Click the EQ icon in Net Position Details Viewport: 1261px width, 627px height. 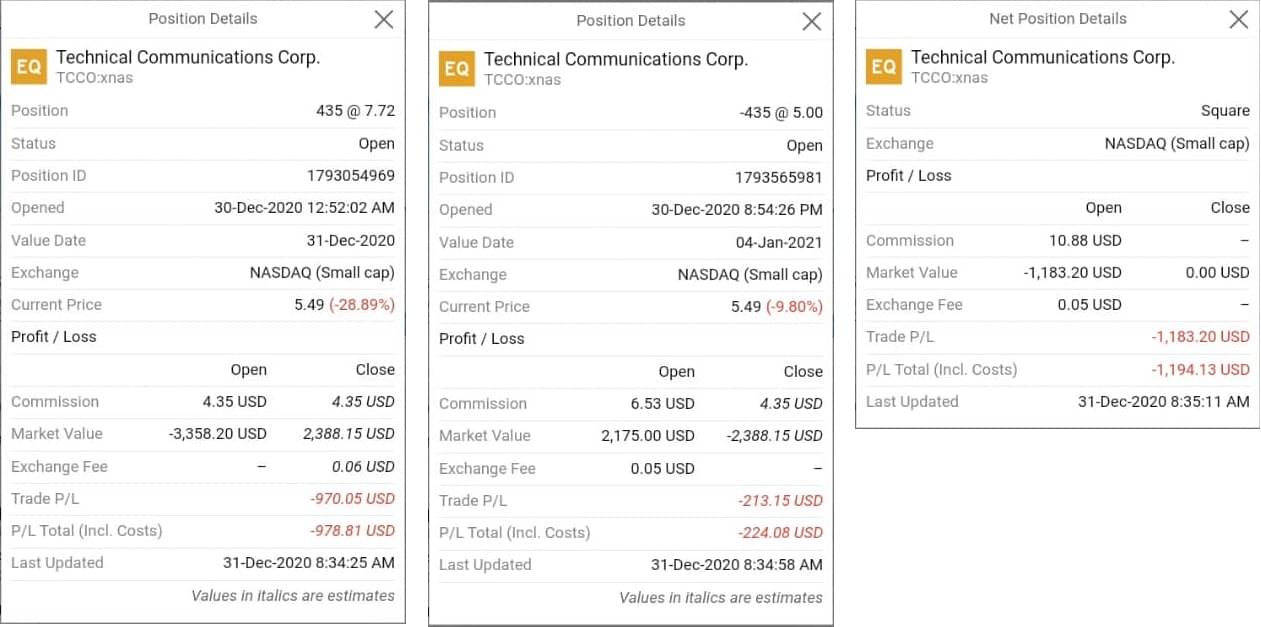883,67
